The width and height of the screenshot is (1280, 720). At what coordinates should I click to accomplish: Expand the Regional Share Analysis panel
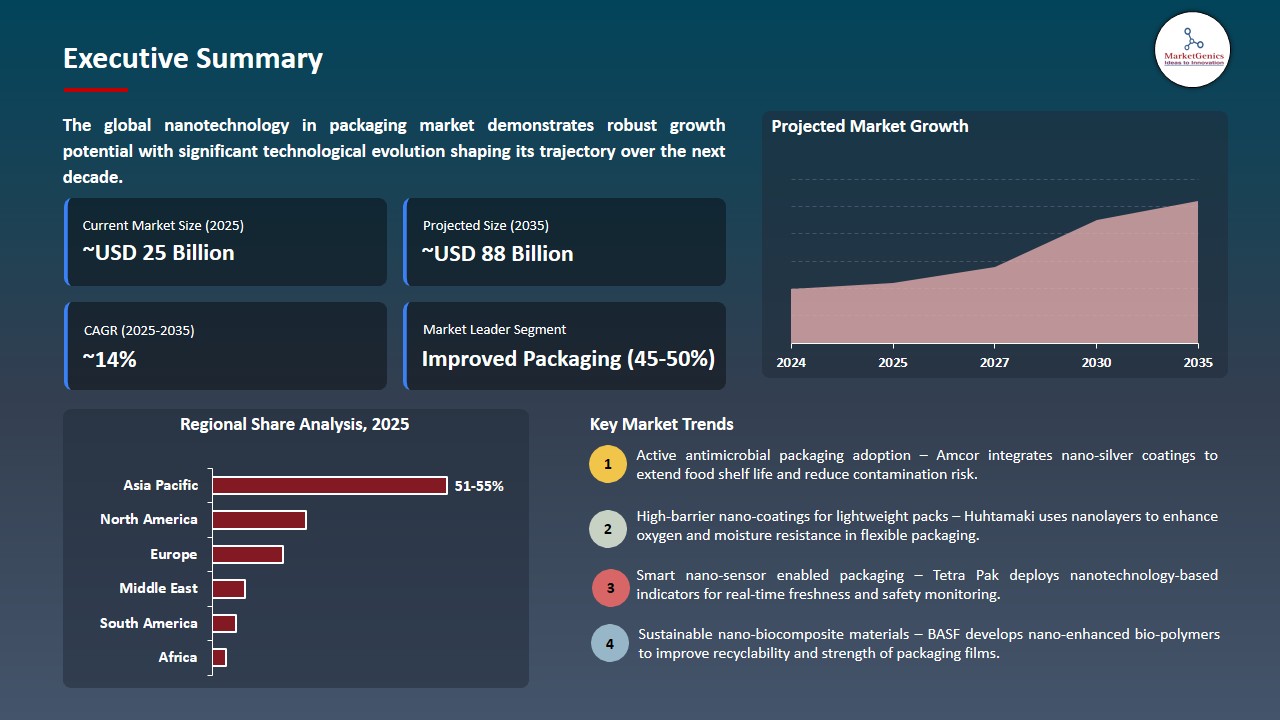click(x=295, y=548)
